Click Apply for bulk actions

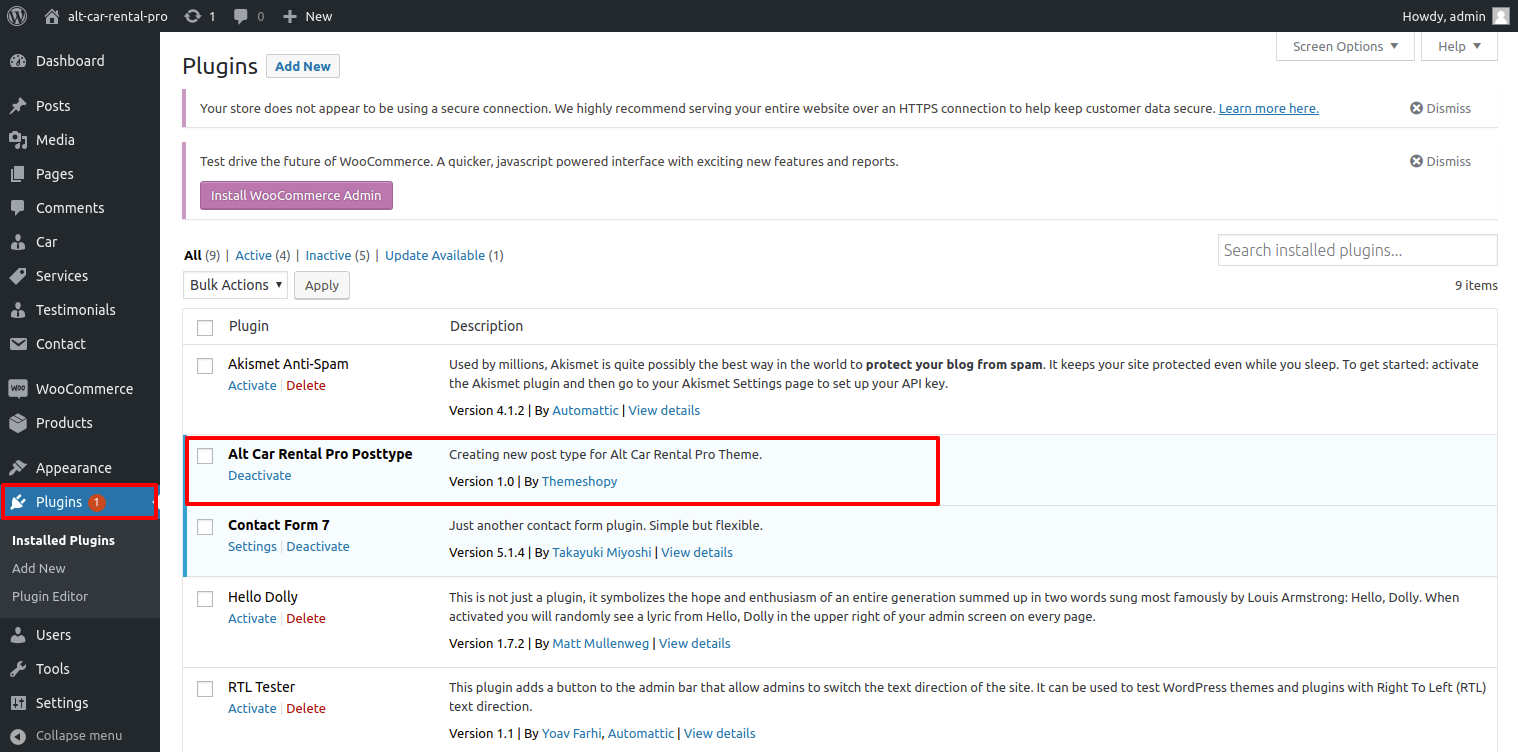tap(322, 285)
